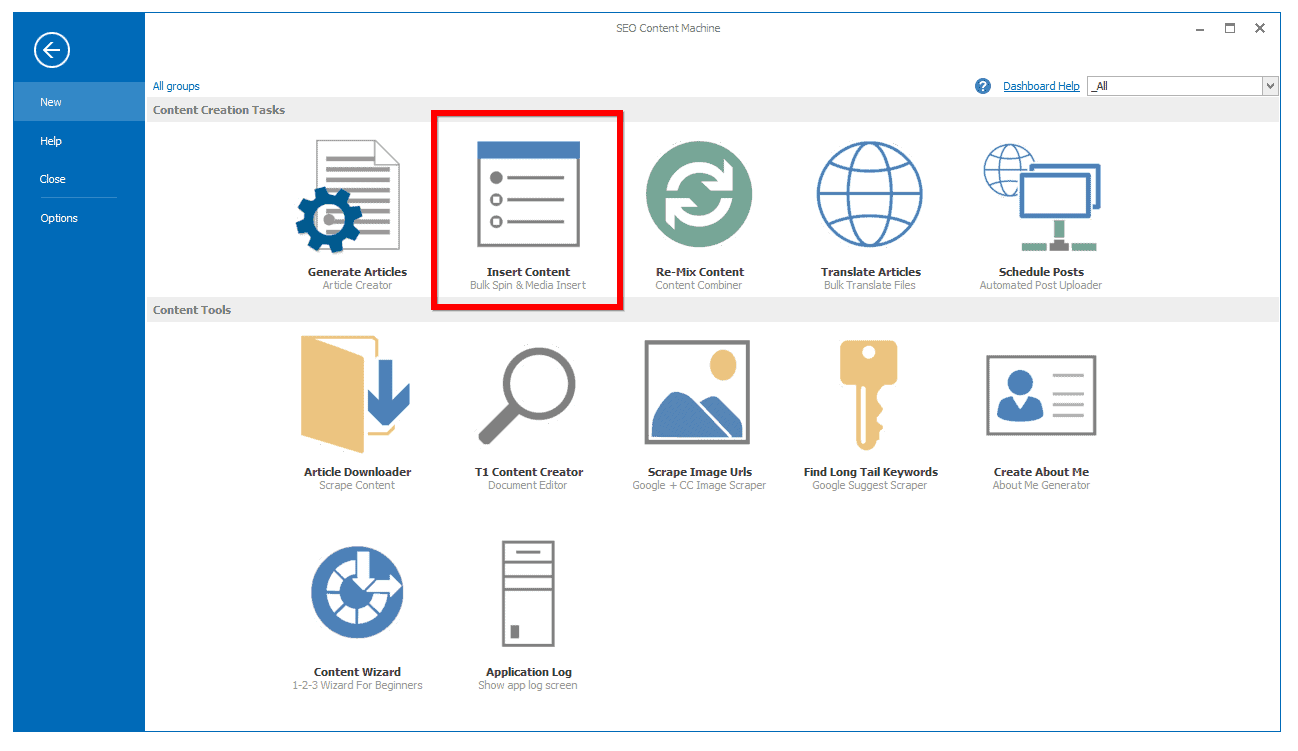Click the Generate Articles label text

pos(357,272)
